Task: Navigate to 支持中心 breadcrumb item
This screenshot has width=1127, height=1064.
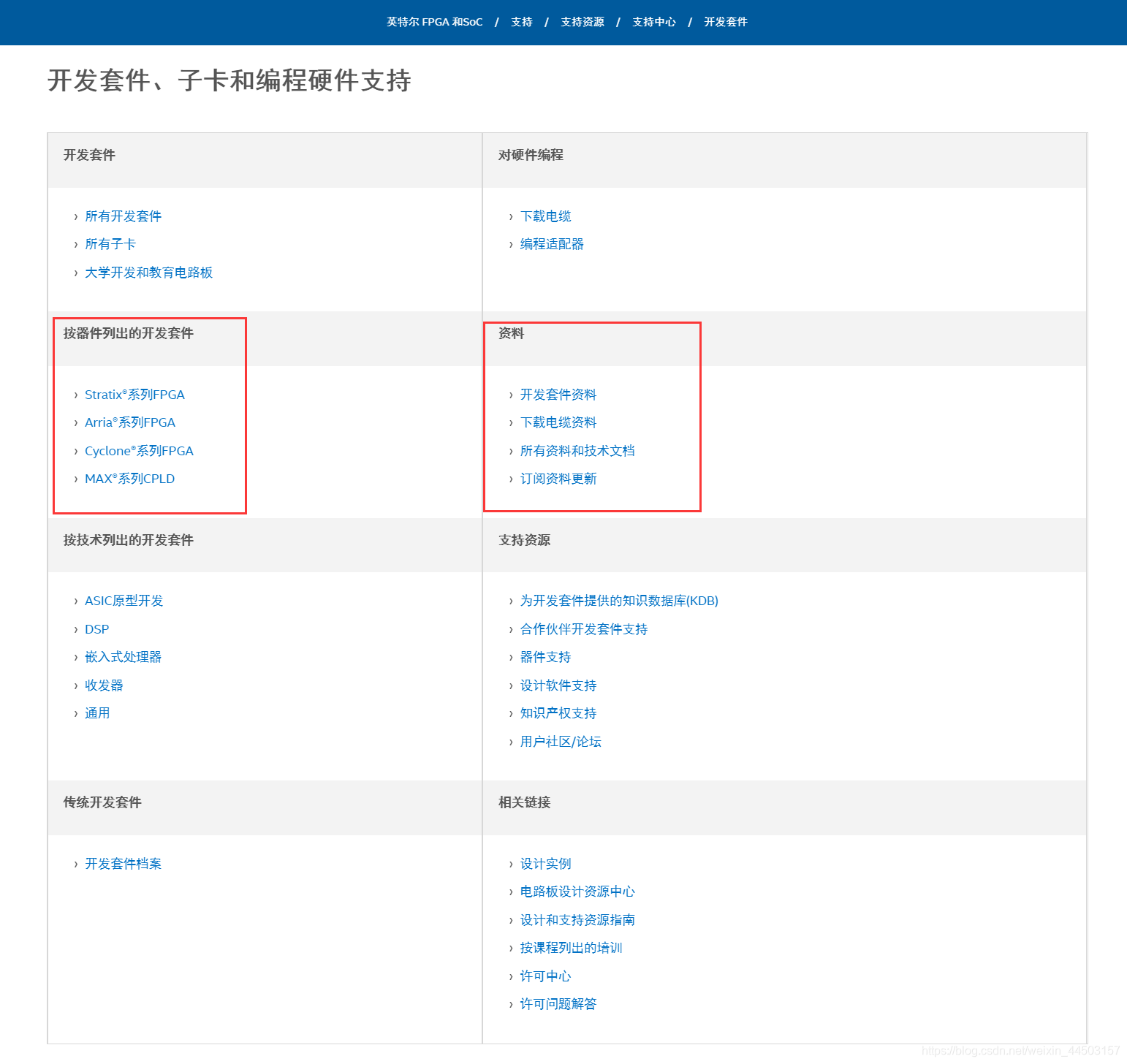Action: point(654,22)
